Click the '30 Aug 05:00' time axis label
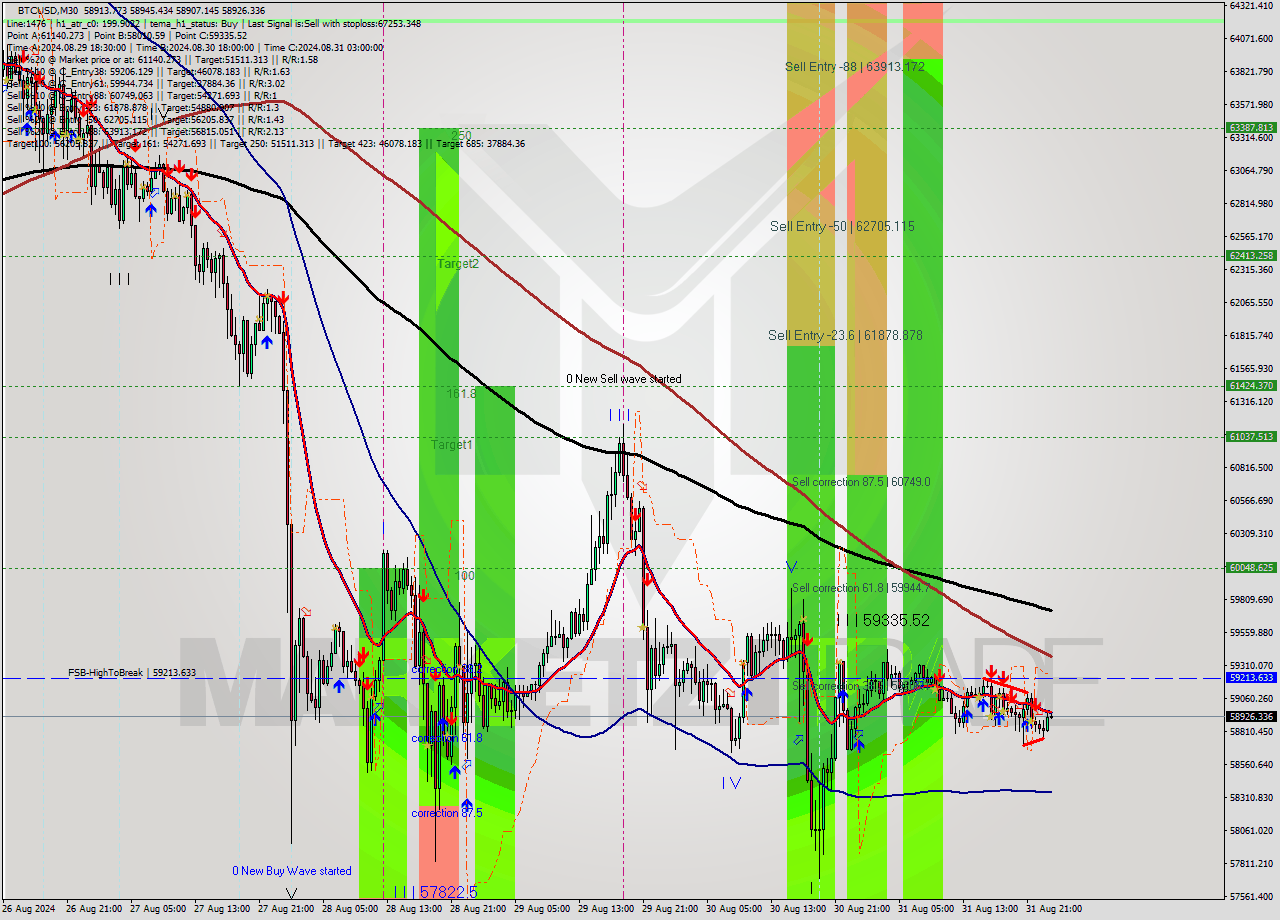This screenshot has width=1280, height=920. pyautogui.click(x=734, y=909)
